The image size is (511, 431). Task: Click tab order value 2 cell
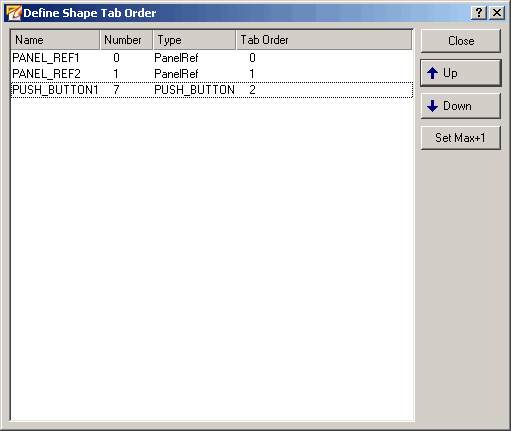tap(252, 90)
